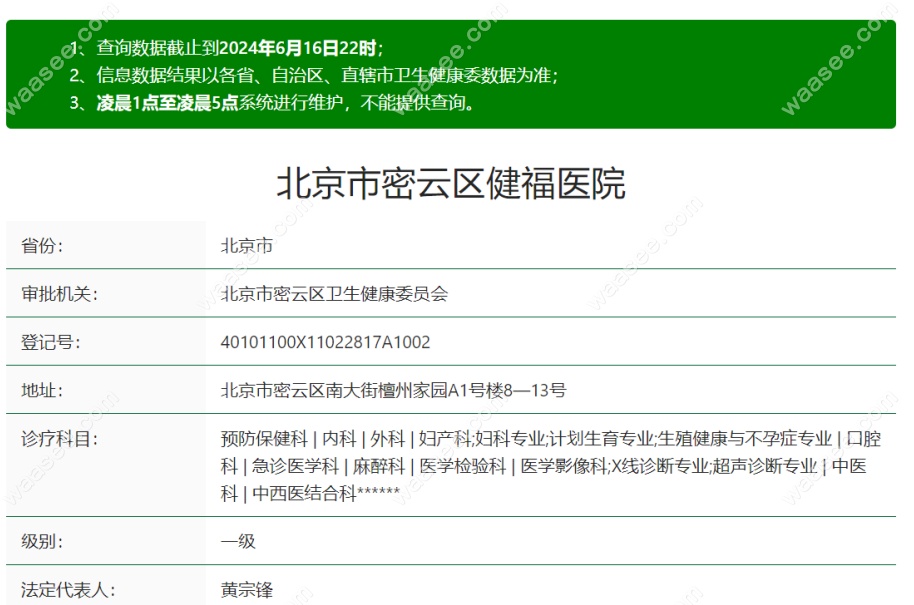This screenshot has width=914, height=605.
Task: Click the legal representative name 黄宗锋
Action: click(247, 590)
